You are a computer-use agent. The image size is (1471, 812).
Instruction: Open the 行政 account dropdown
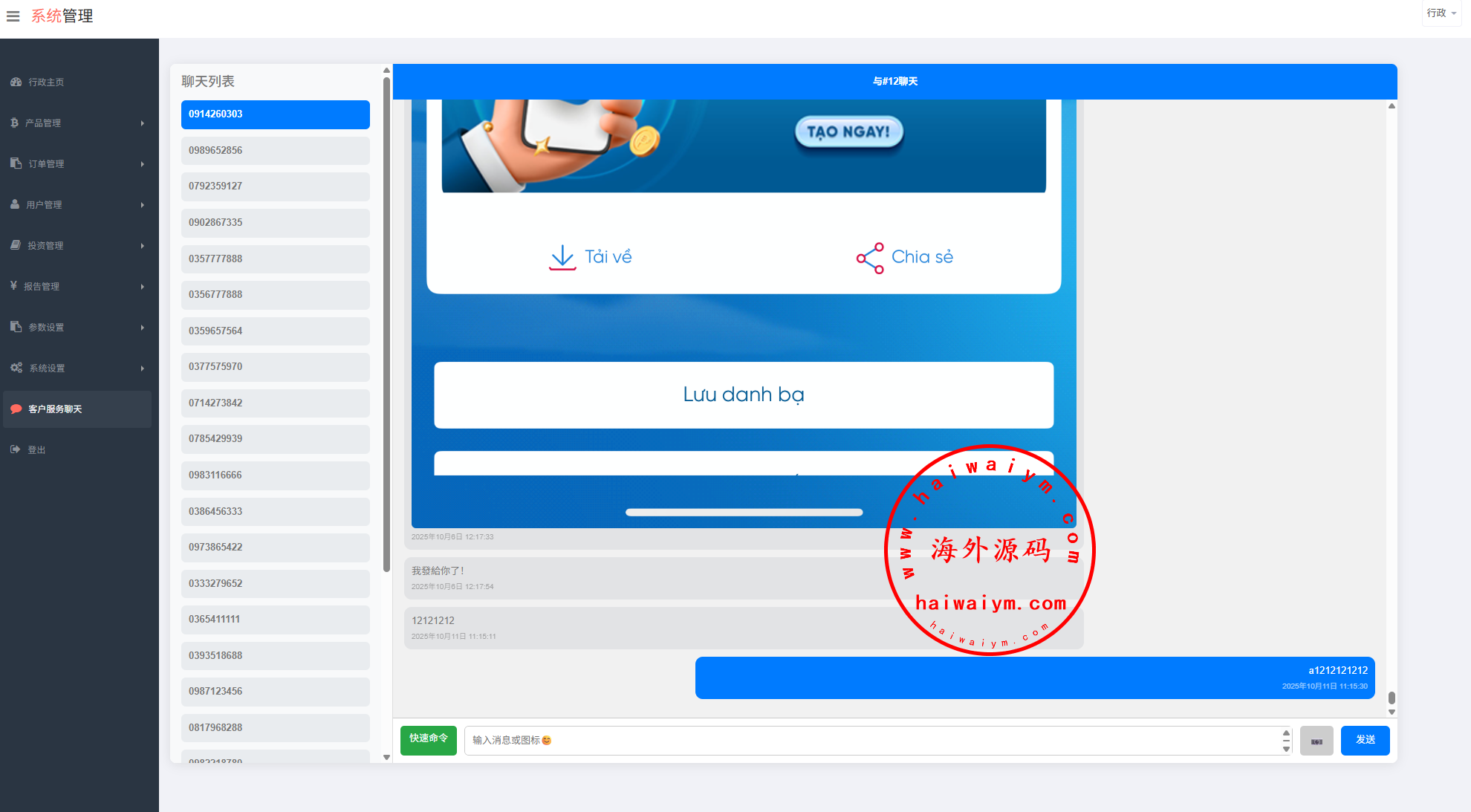coord(1441,13)
